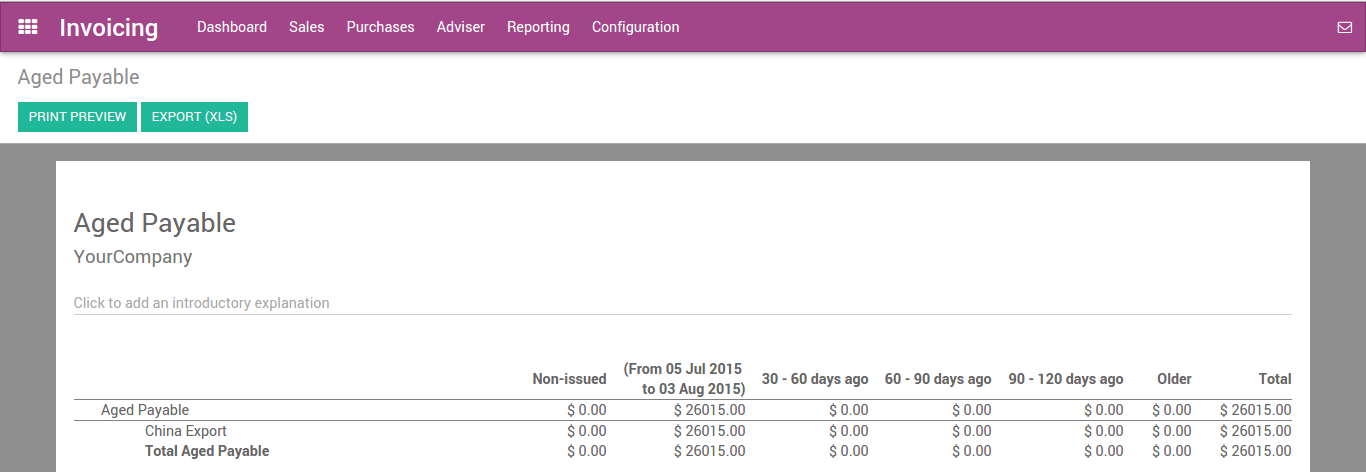Image resolution: width=1366 pixels, height=472 pixels.
Task: Click the Invoicing app title
Action: click(x=108, y=27)
